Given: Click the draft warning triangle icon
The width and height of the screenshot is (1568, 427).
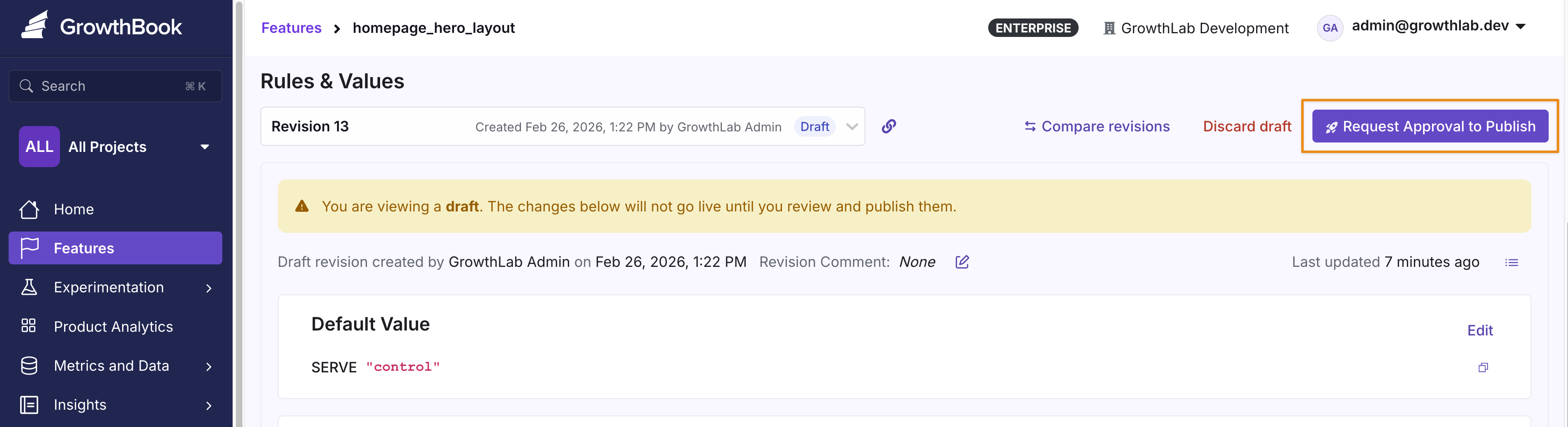Looking at the screenshot, I should click(x=302, y=206).
